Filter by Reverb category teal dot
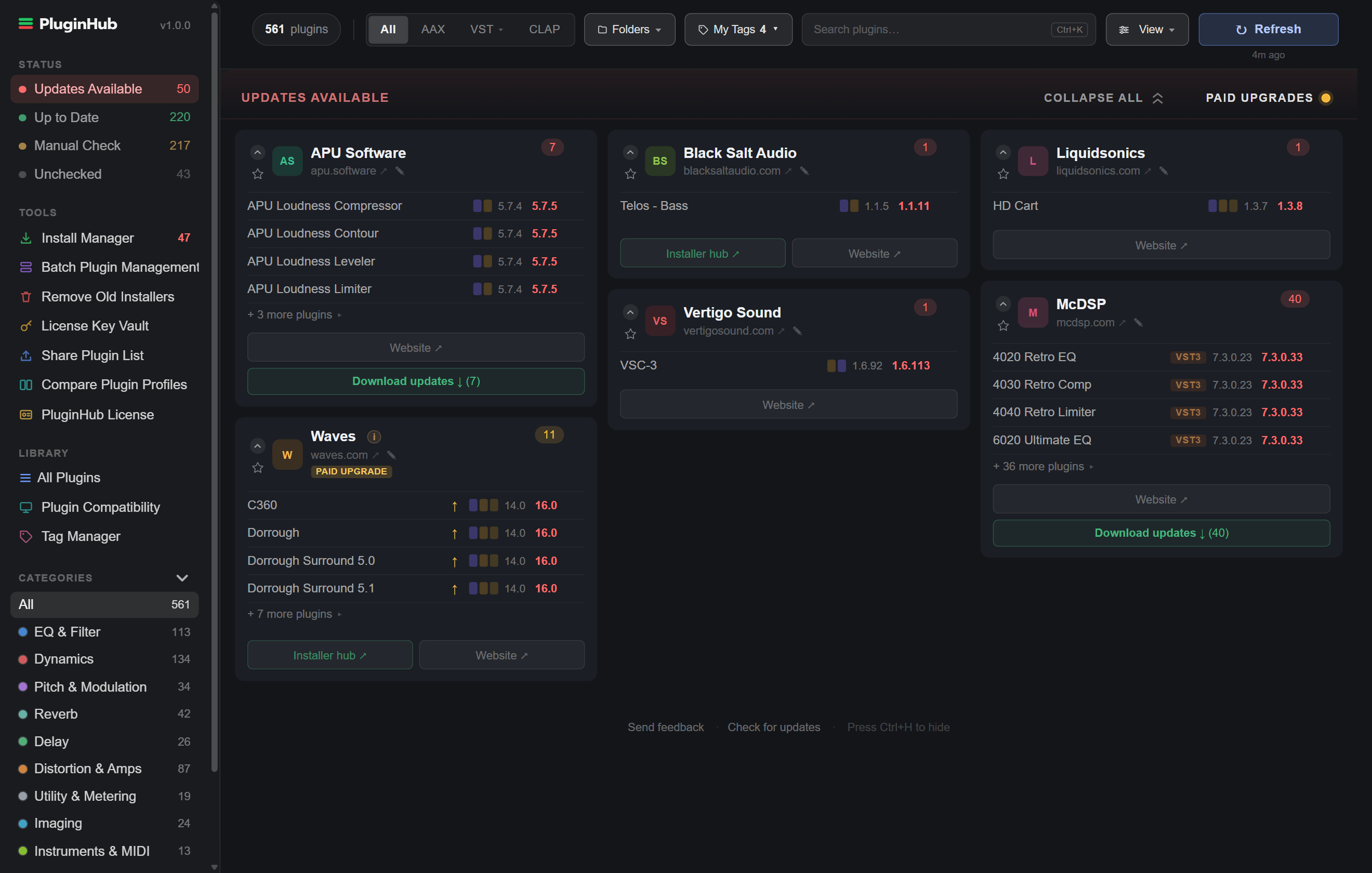The height and width of the screenshot is (873, 1372). (23, 714)
